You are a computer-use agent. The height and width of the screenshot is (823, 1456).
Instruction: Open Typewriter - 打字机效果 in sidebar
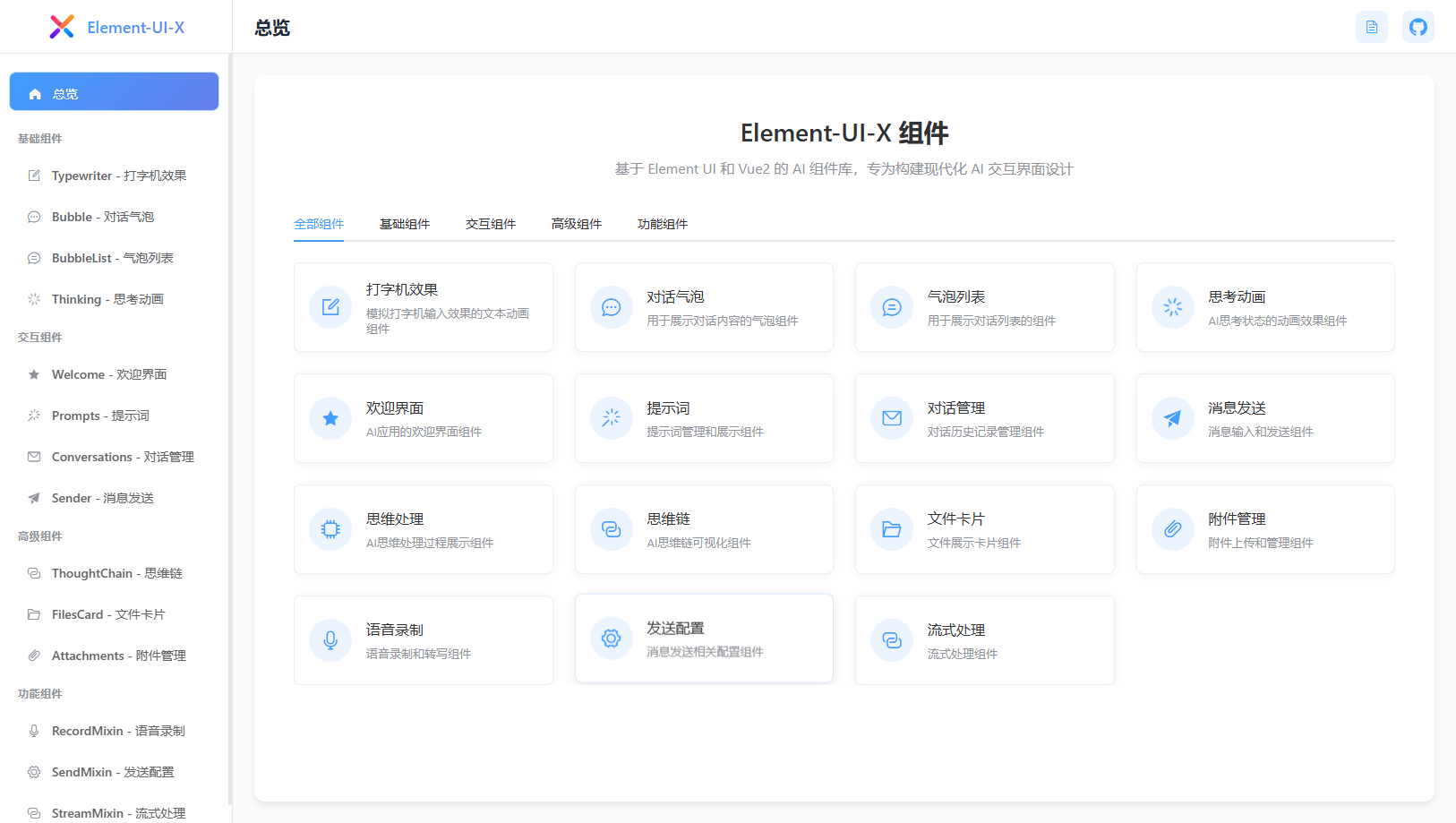point(114,176)
